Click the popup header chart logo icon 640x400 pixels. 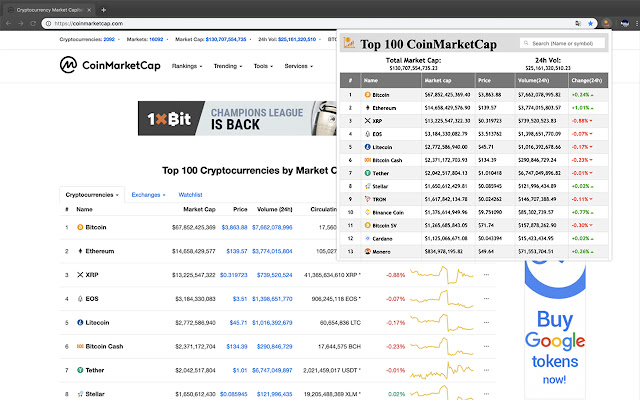(x=349, y=42)
